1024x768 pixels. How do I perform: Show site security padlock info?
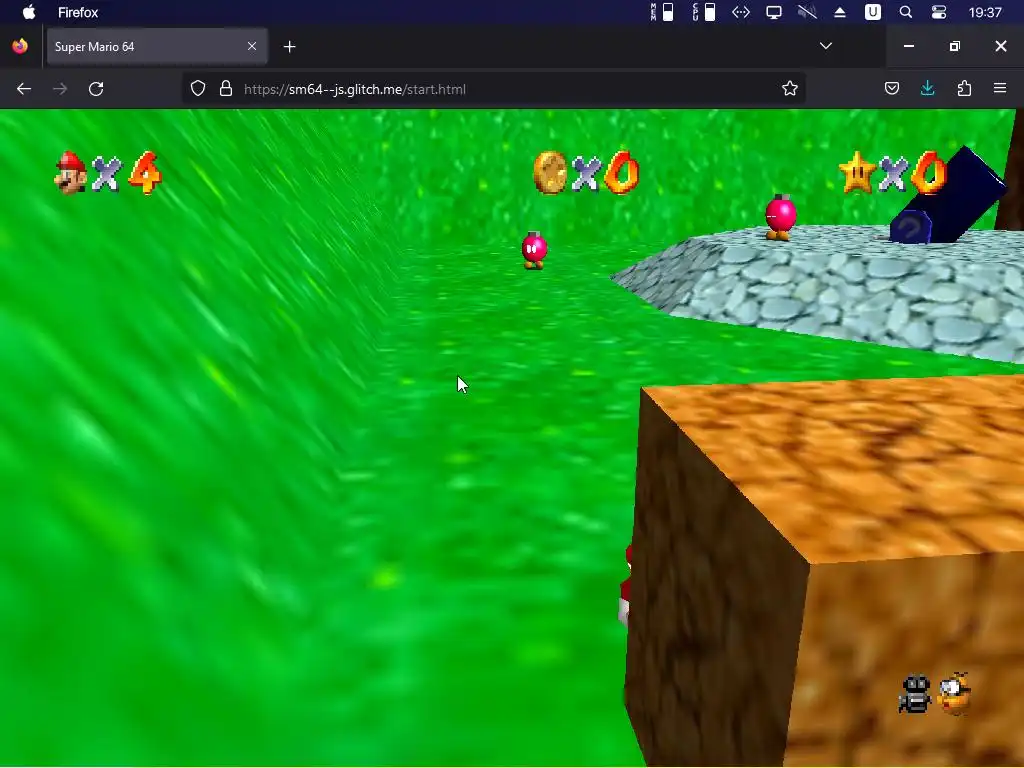pos(226,89)
